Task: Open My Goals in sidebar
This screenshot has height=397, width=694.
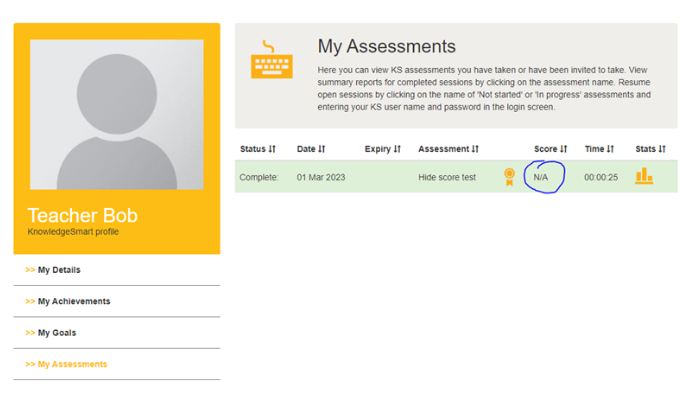Action: click(57, 333)
